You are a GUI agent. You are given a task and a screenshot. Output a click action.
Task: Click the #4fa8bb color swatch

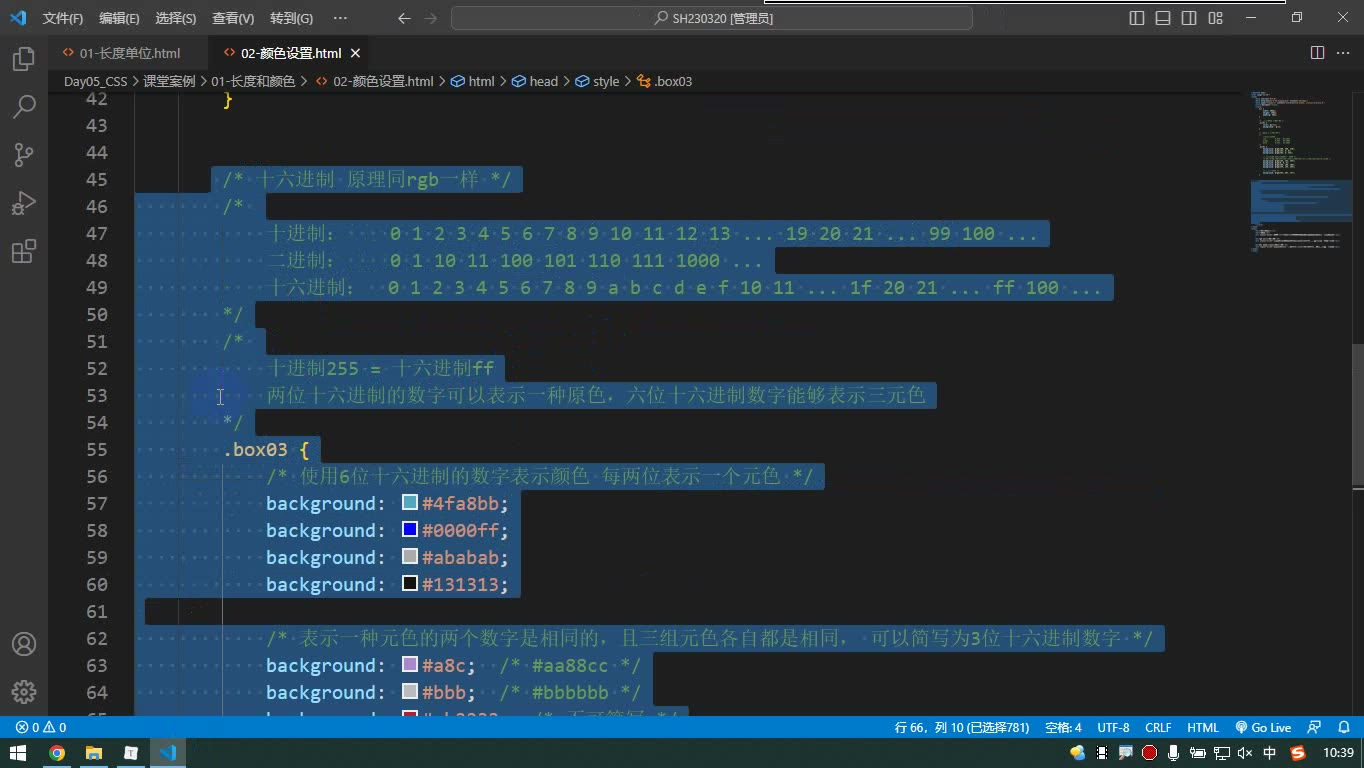tap(410, 503)
